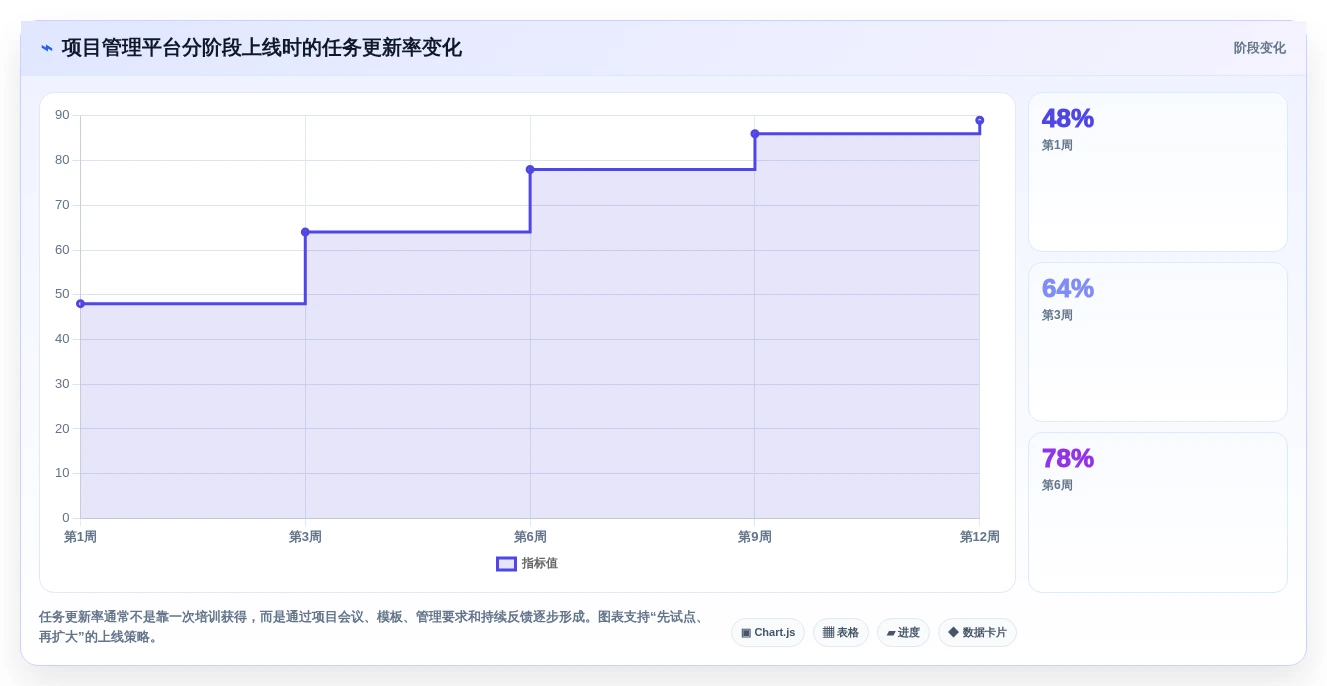Click the description paragraph starting 任务更新率通常
This screenshot has height=686, width=1327.
(x=372, y=627)
